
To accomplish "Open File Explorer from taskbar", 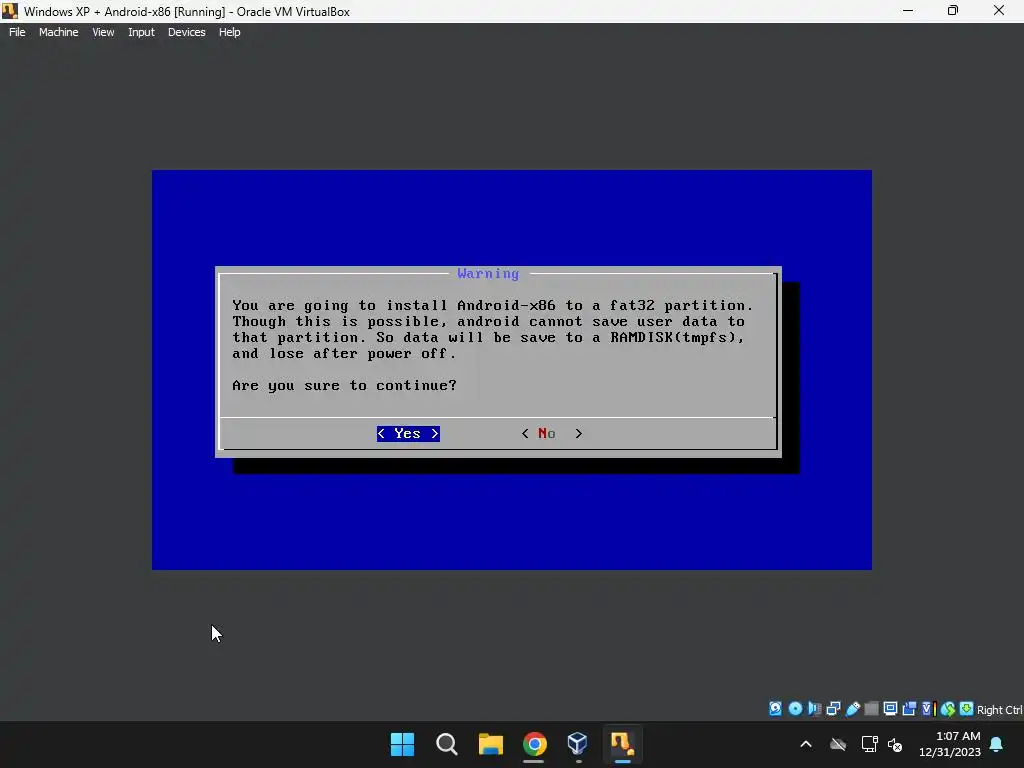I will (x=490, y=744).
